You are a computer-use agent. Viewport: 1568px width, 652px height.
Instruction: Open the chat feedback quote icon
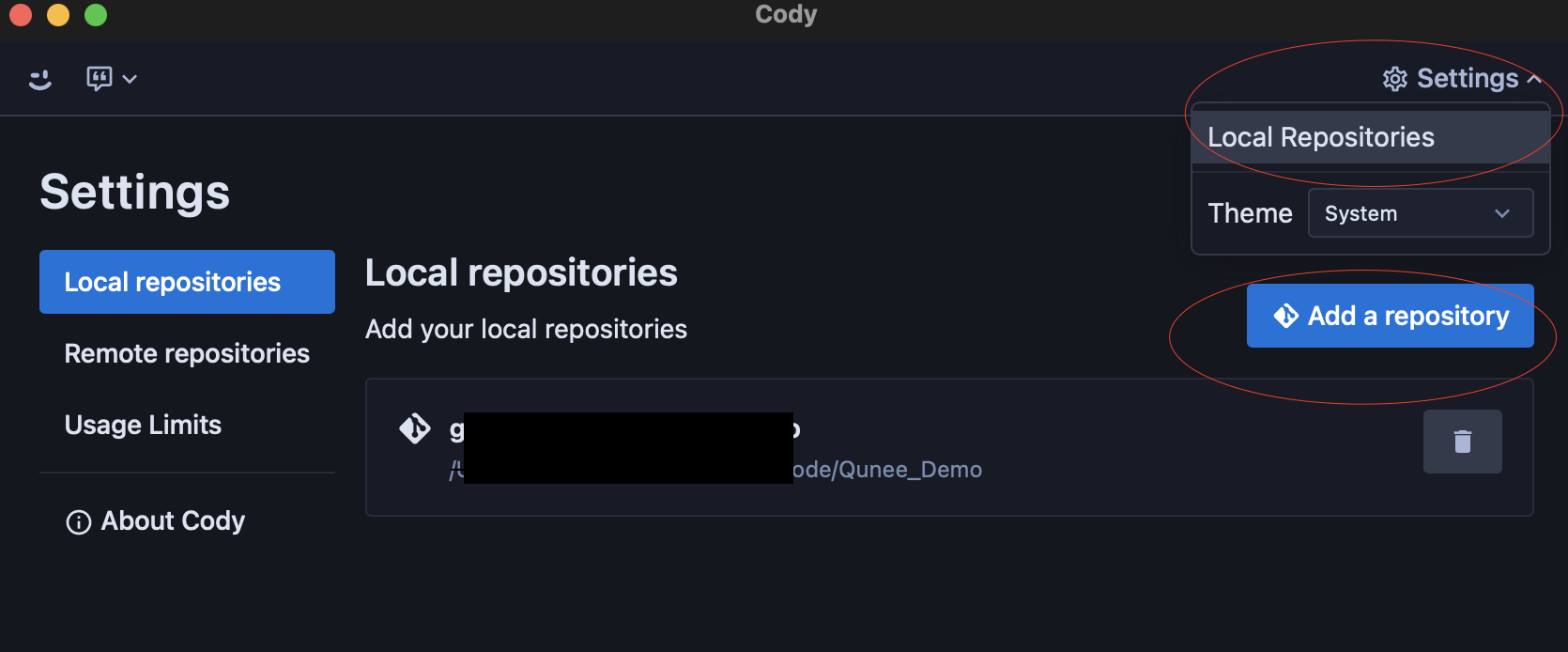(99, 78)
